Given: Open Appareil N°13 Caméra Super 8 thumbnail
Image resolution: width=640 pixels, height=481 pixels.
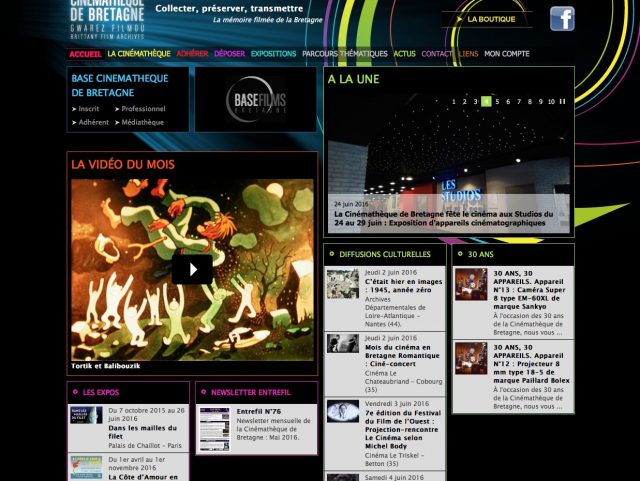Looking at the screenshot, I should click(471, 284).
